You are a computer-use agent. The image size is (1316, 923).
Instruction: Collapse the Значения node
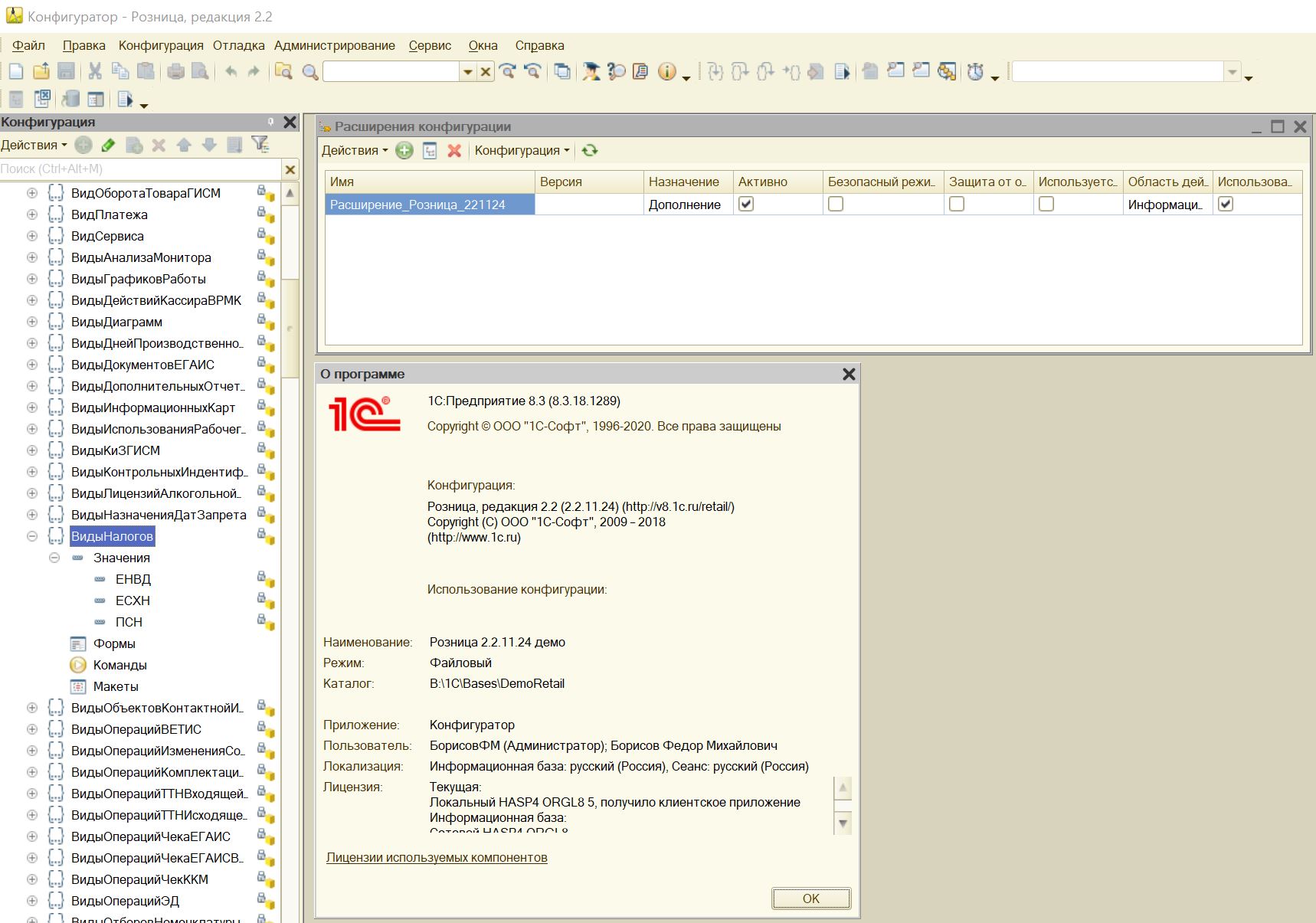[x=54, y=558]
